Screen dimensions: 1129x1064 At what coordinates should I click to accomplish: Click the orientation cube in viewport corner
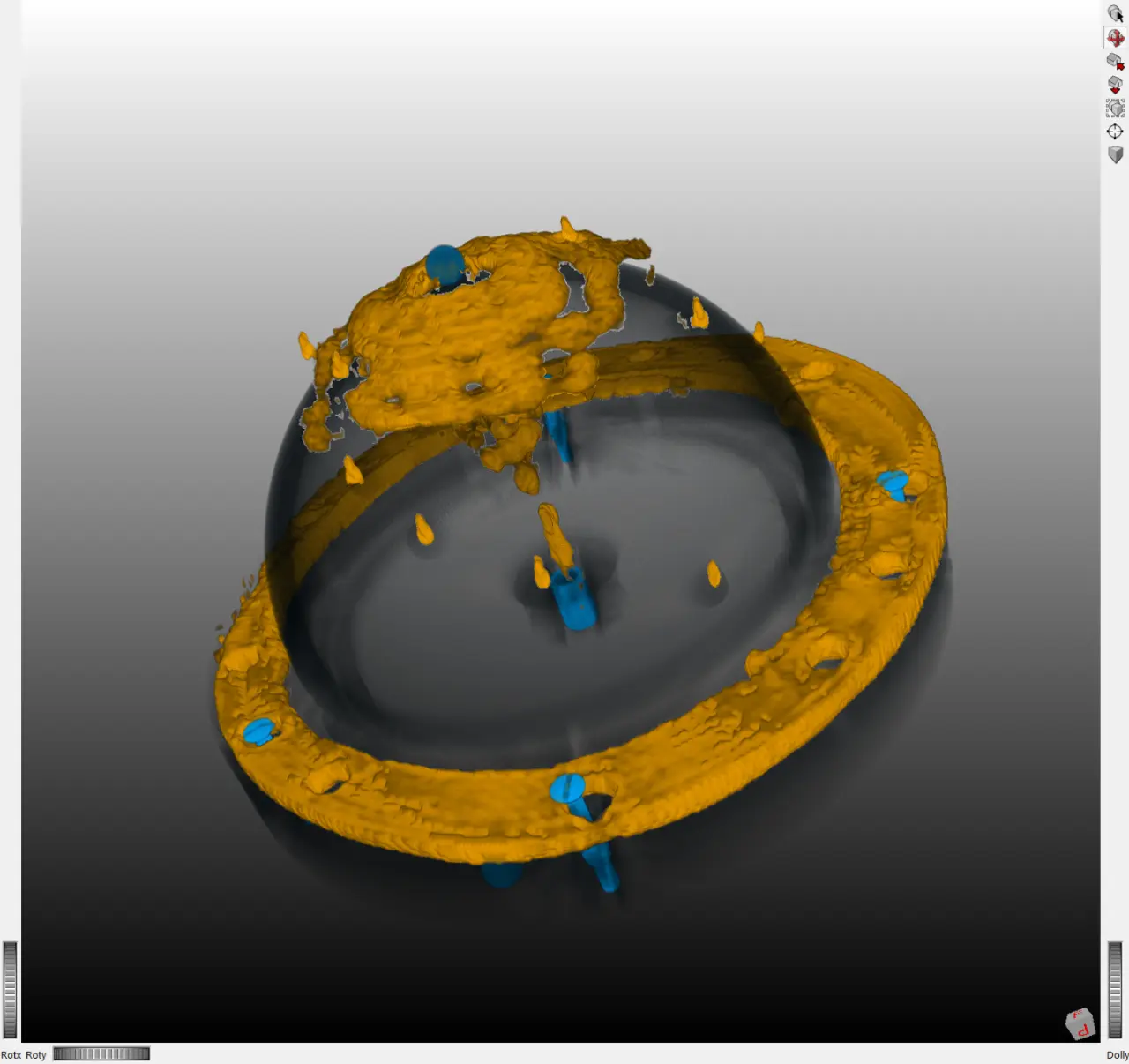[1080, 1023]
